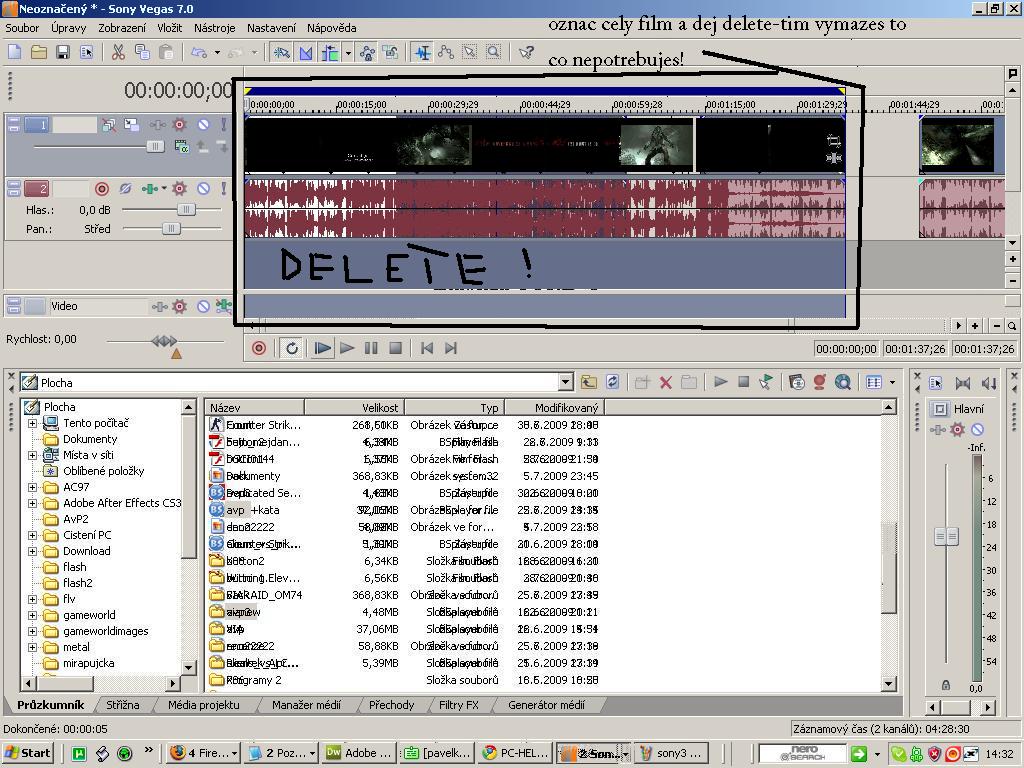Open explorer's Refresh icon
The height and width of the screenshot is (768, 1024).
[x=612, y=382]
